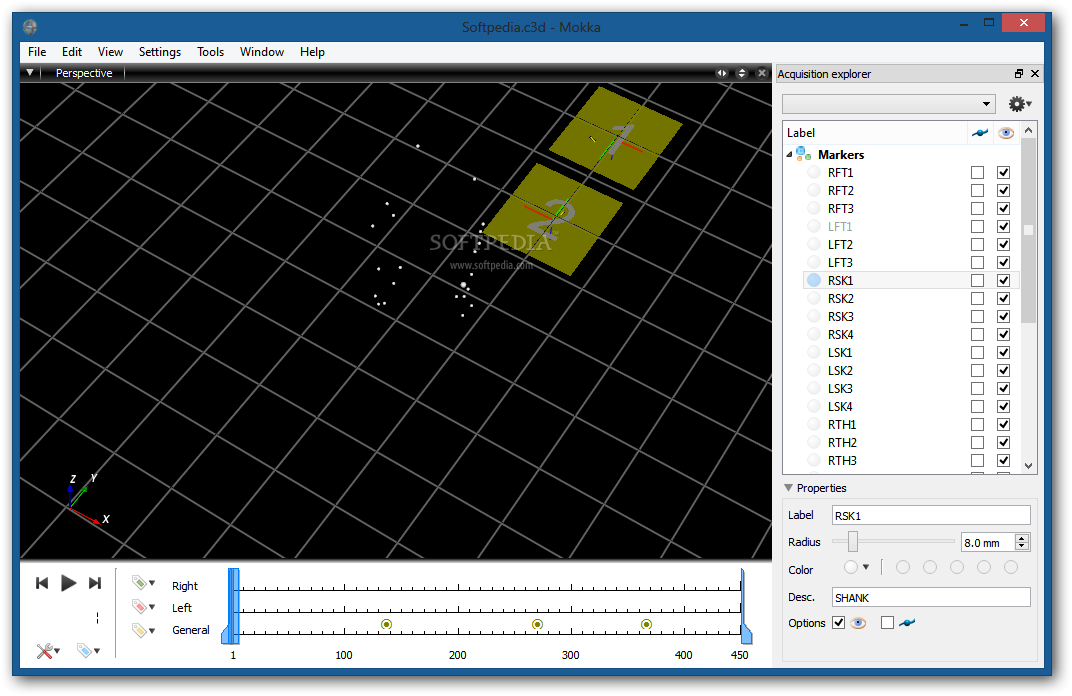
Task: Click the eye visibility column header icon
Action: 1005,133
